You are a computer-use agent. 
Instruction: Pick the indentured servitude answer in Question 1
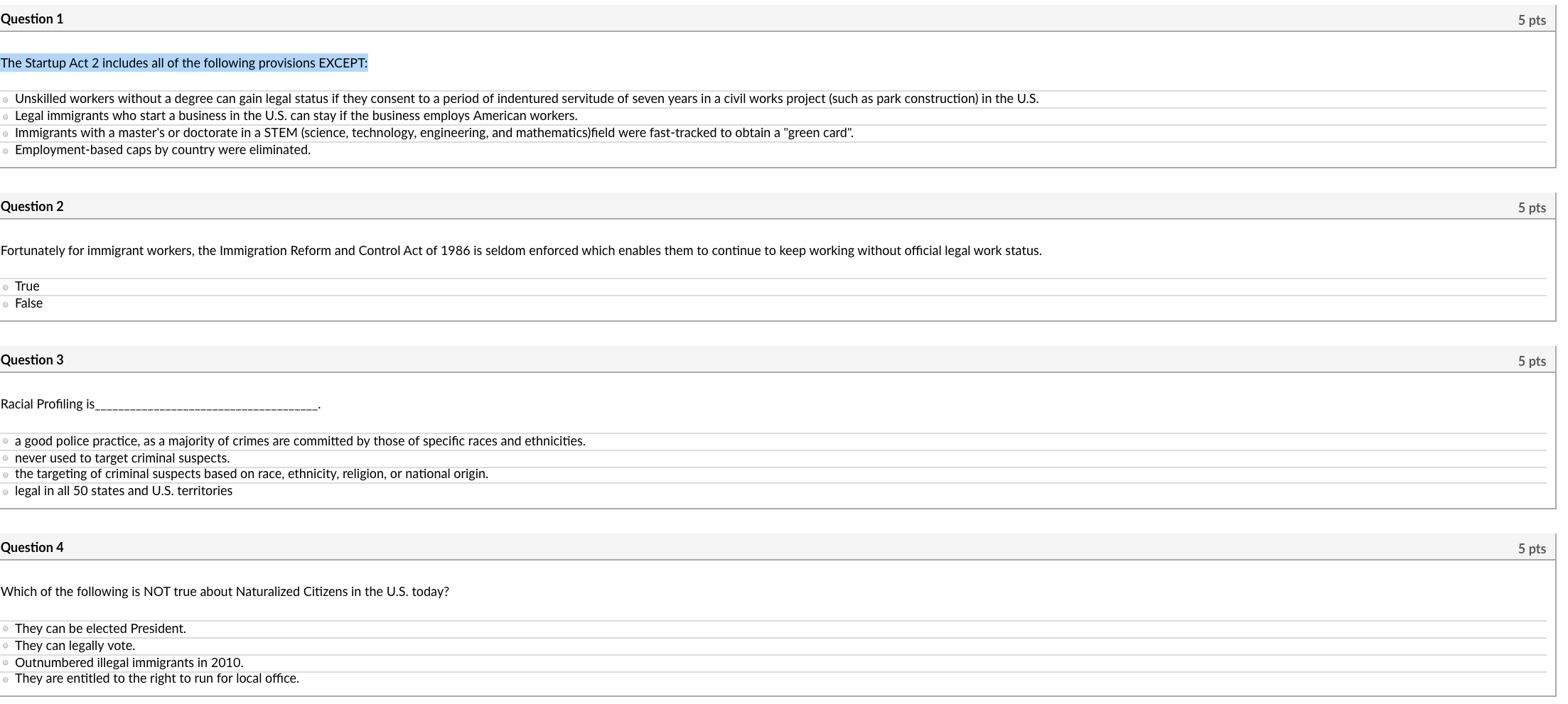point(6,99)
